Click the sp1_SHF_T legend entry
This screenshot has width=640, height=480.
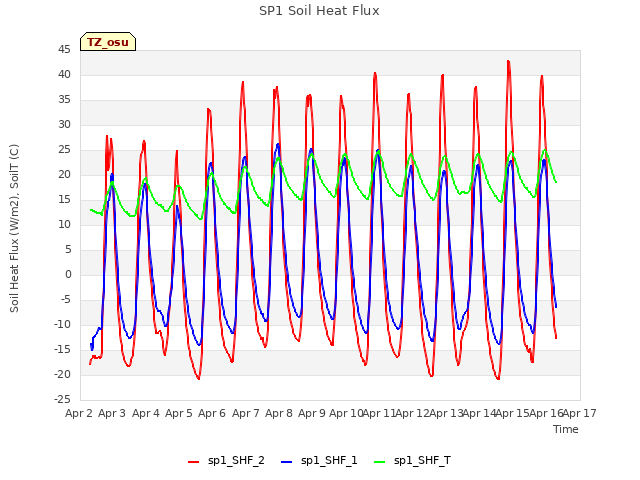[412, 461]
